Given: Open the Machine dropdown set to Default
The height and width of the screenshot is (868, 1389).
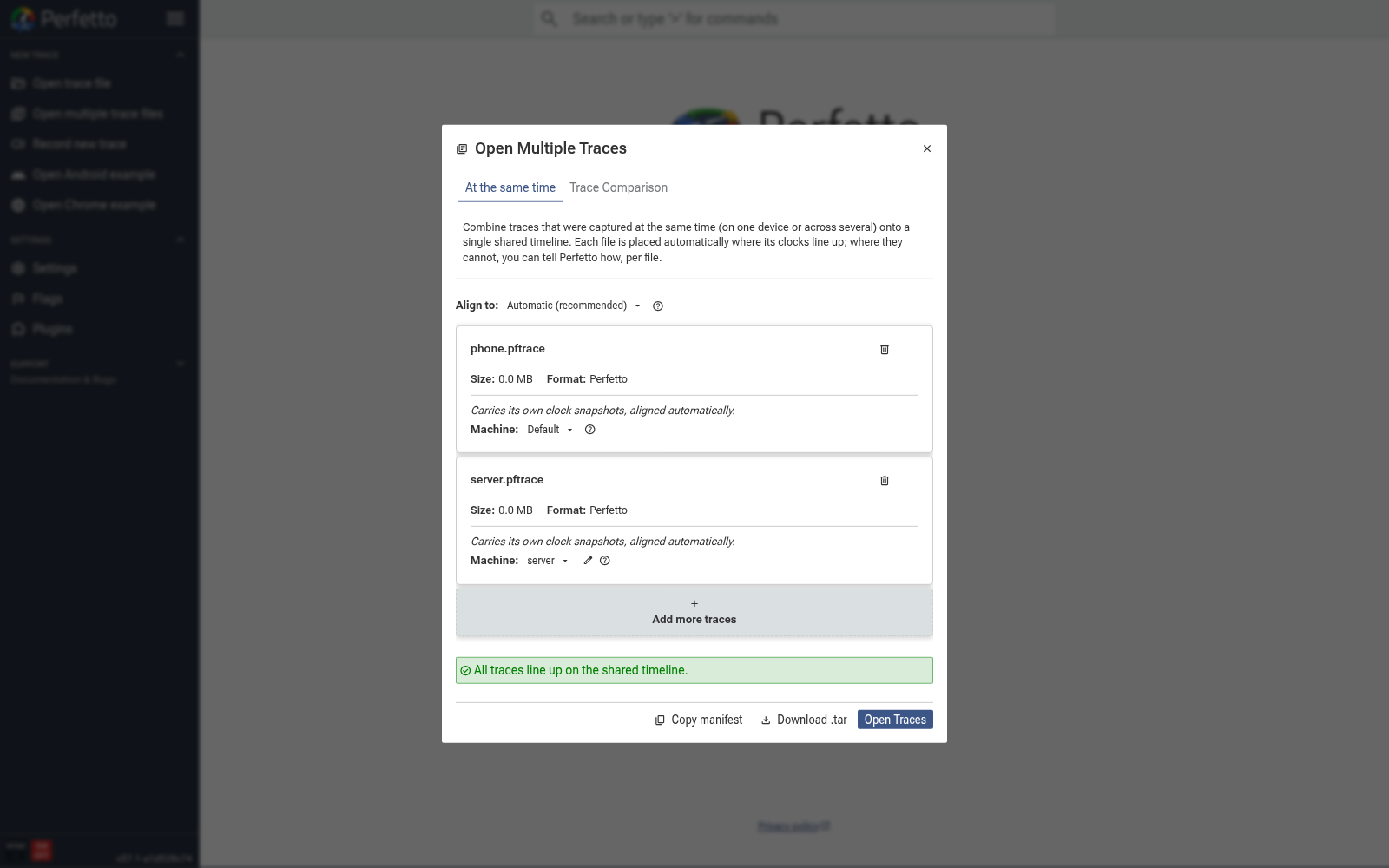Looking at the screenshot, I should [550, 430].
